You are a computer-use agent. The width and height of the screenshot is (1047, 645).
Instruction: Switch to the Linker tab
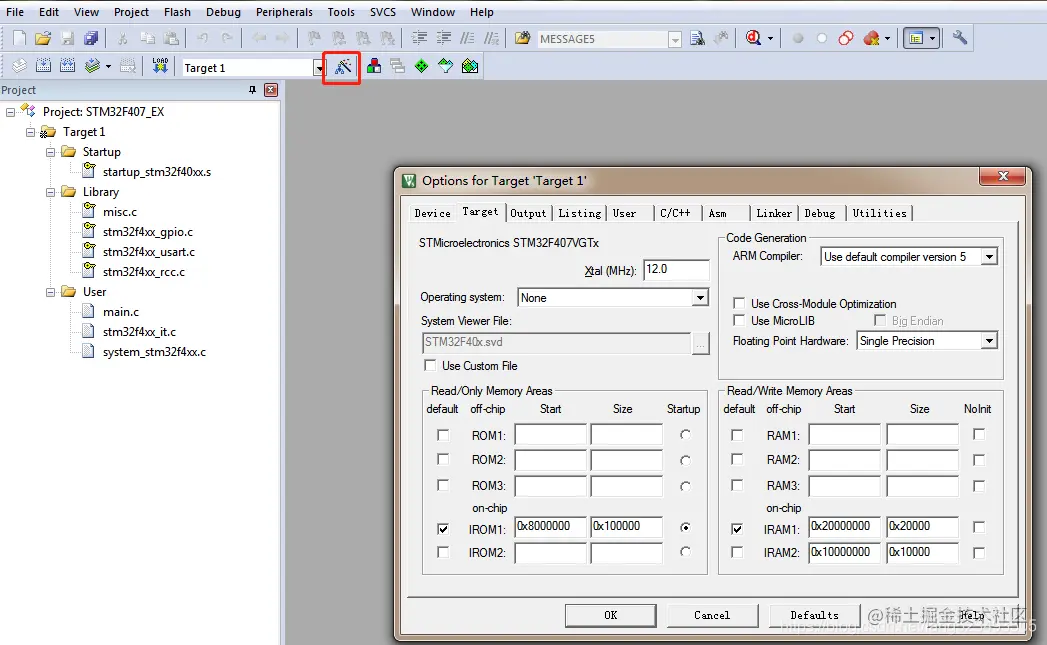[x=774, y=213]
